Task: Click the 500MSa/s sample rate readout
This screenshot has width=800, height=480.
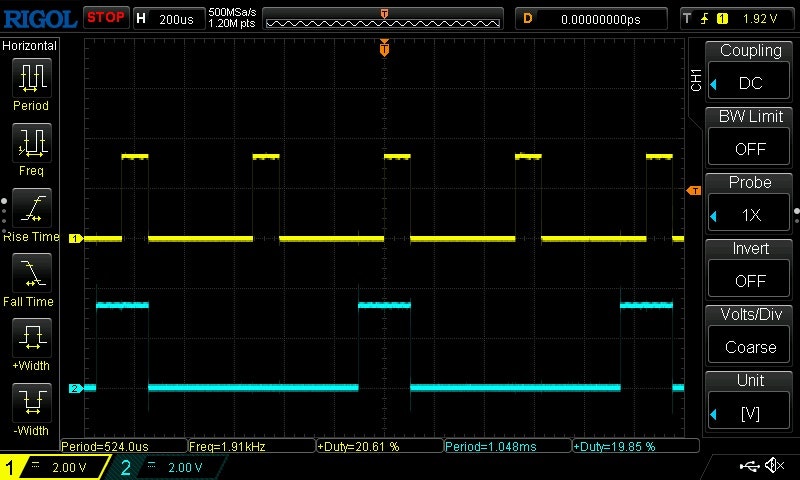Action: click(232, 12)
